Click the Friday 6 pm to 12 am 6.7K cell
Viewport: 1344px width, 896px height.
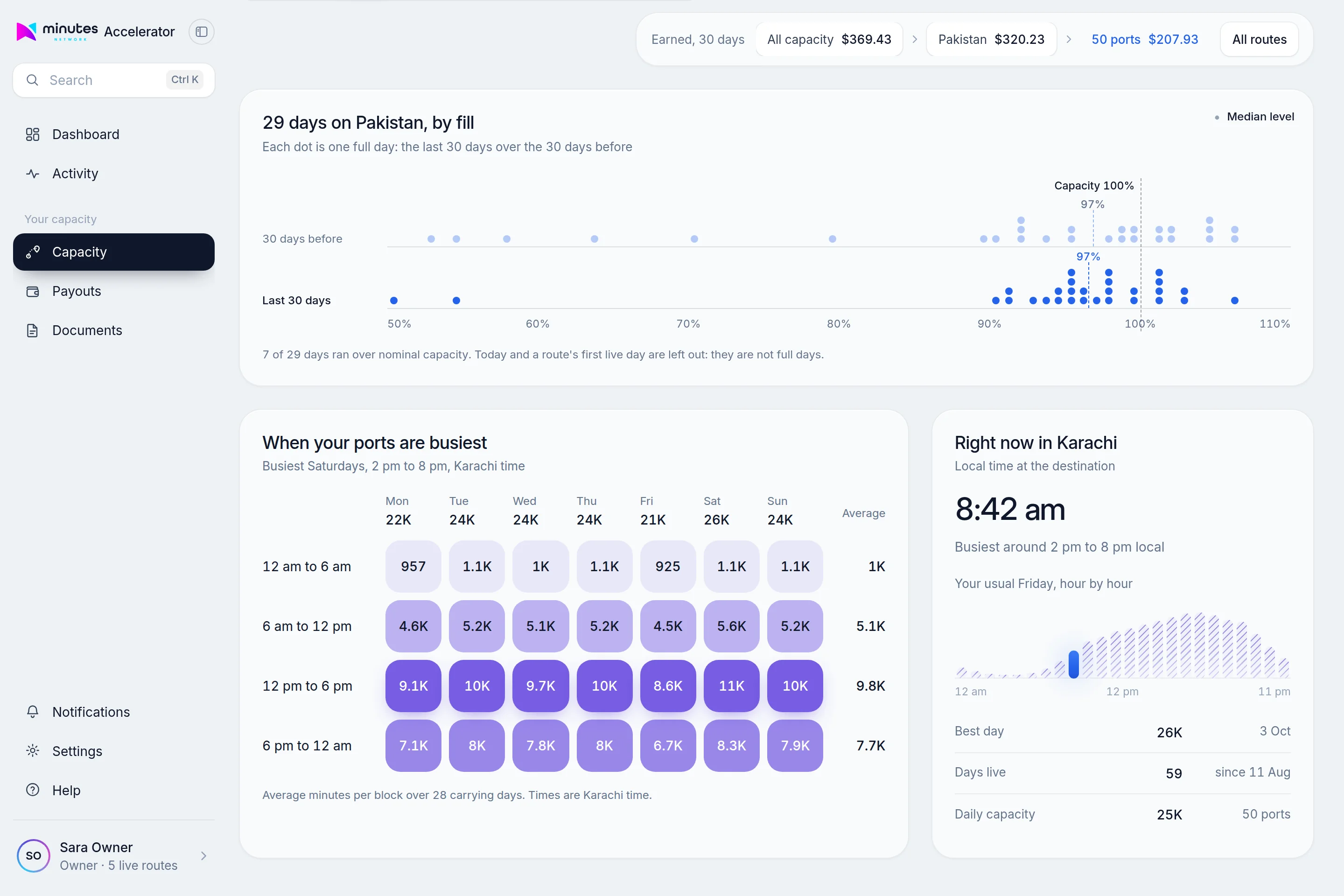point(668,746)
